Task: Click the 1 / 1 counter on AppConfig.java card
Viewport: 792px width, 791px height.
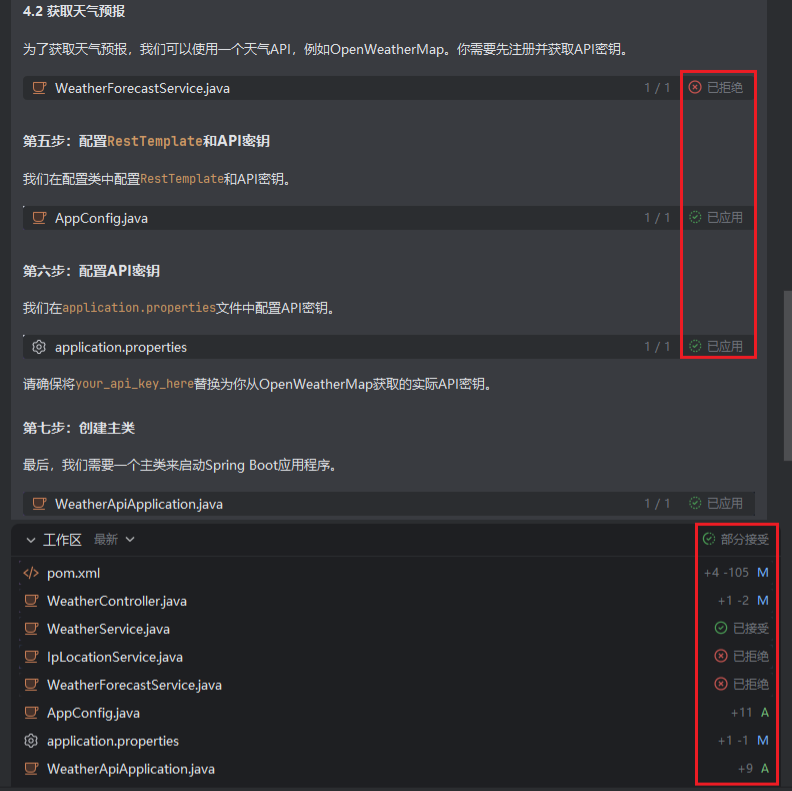Action: 657,218
